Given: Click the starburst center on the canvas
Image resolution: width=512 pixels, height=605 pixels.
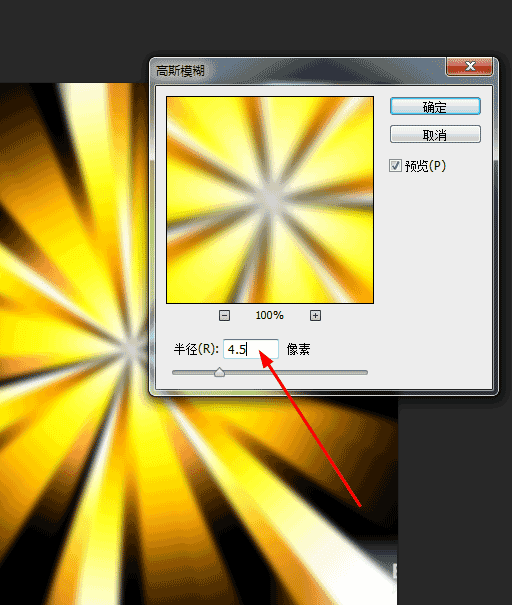Looking at the screenshot, I should (132, 347).
